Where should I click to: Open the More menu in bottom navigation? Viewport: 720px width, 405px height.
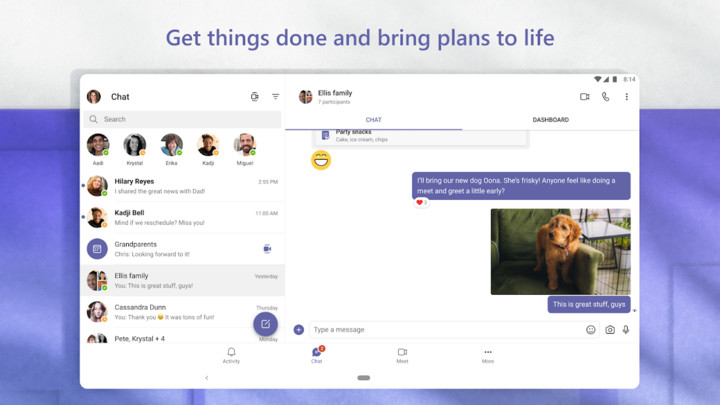488,355
